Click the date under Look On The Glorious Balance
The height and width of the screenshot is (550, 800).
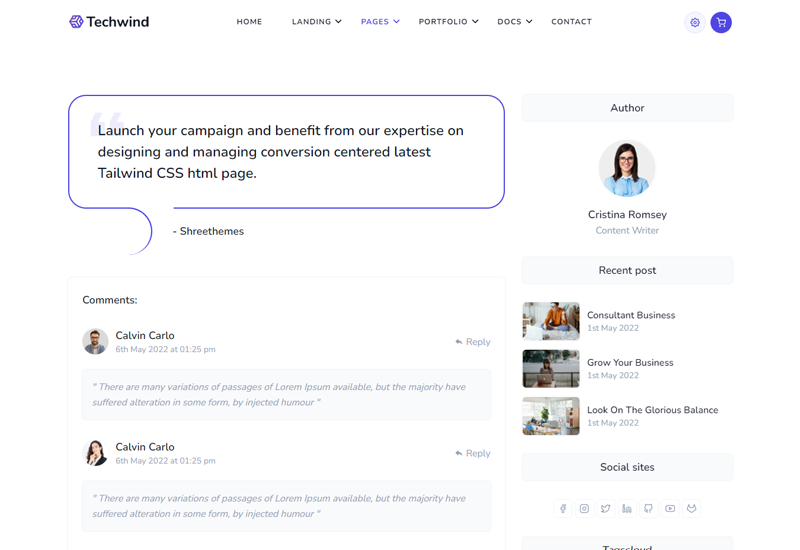pos(613,423)
